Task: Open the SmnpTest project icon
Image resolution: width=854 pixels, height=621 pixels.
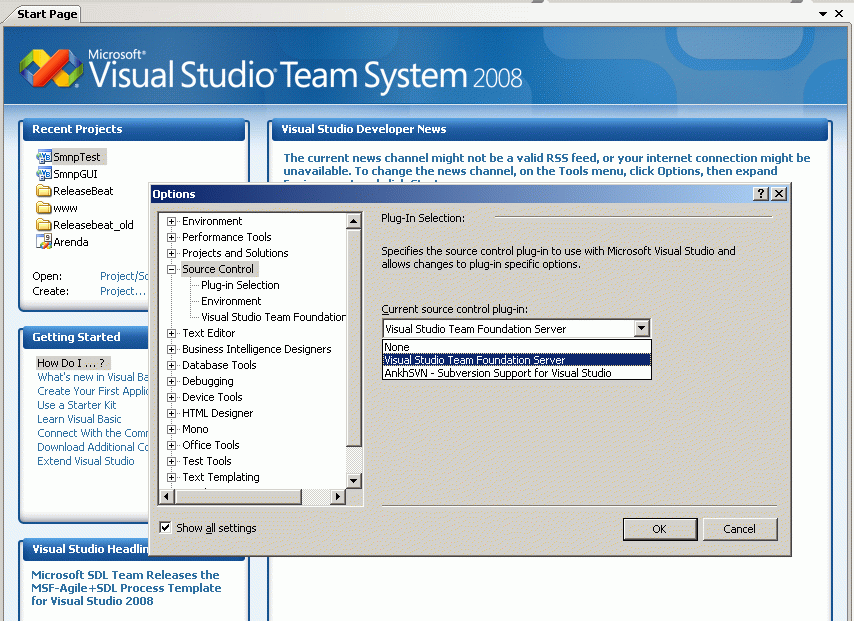Action: [x=44, y=157]
